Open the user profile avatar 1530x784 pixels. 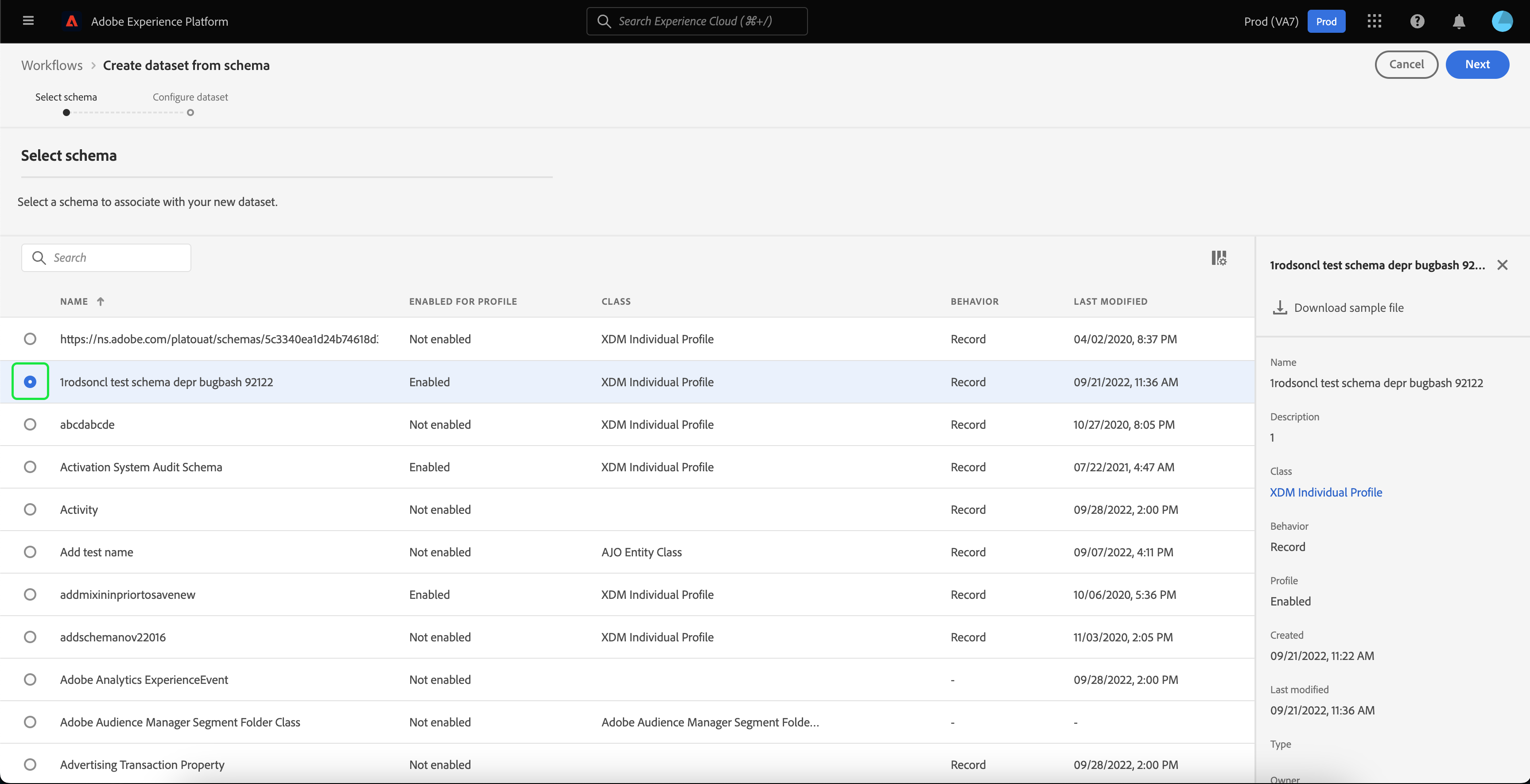coord(1502,21)
